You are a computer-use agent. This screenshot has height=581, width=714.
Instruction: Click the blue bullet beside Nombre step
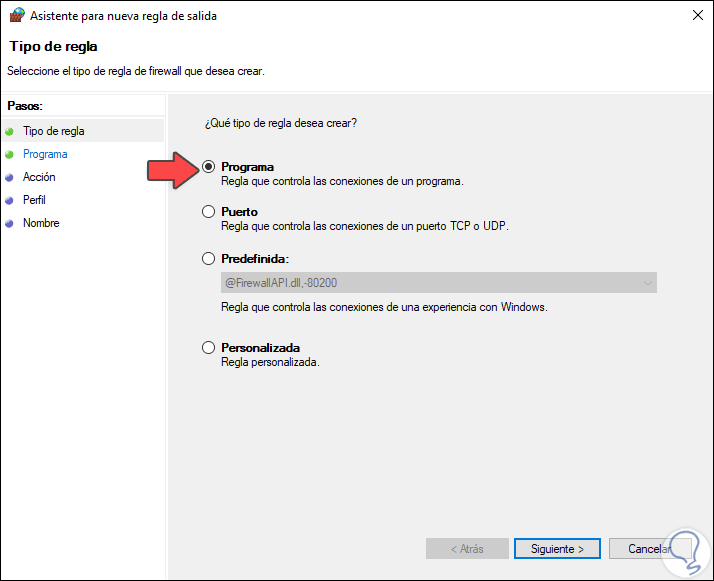pos(11,223)
